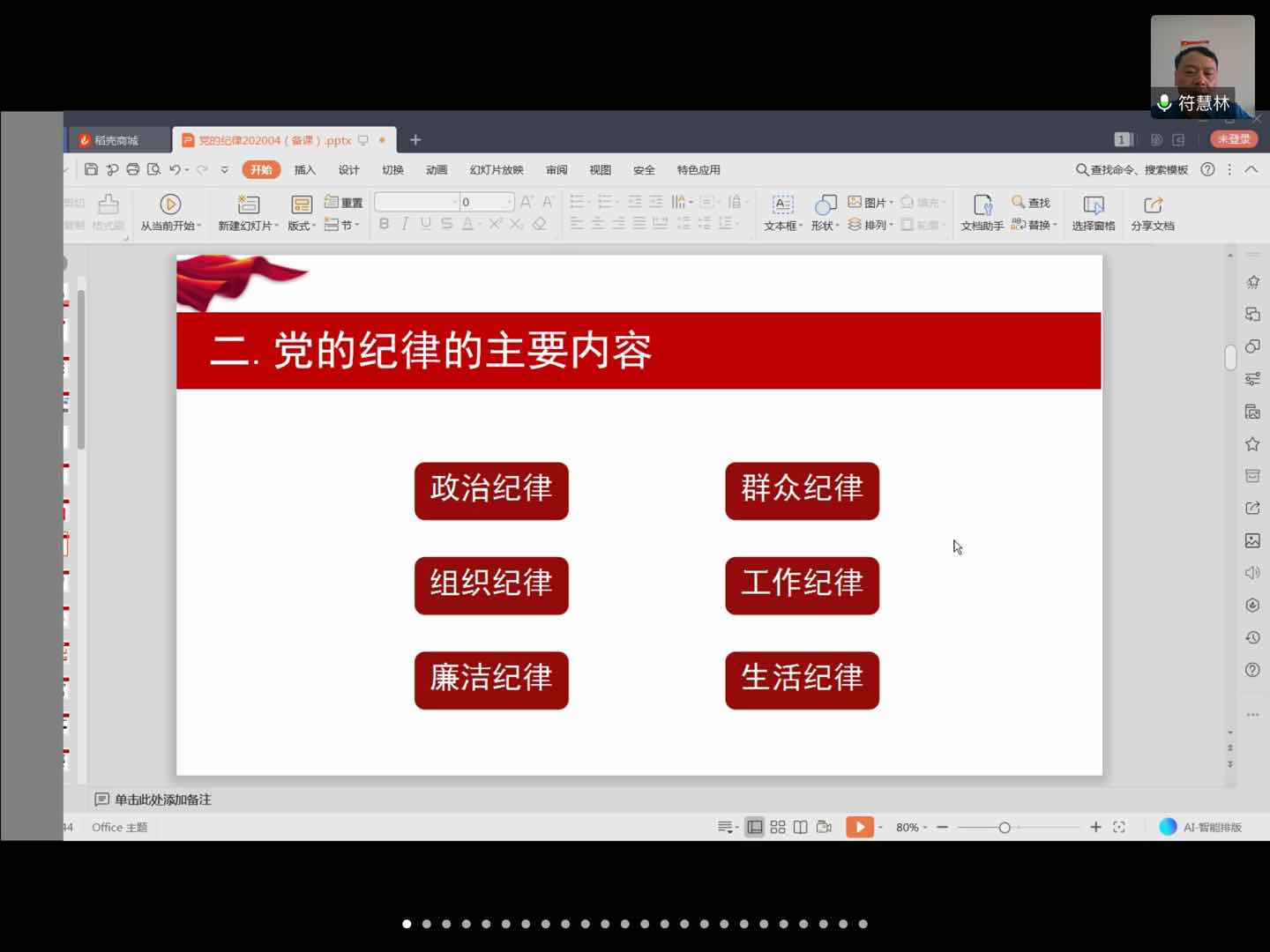Click the 分享文档 share document icon
Viewport: 1270px width, 952px height.
click(1152, 212)
